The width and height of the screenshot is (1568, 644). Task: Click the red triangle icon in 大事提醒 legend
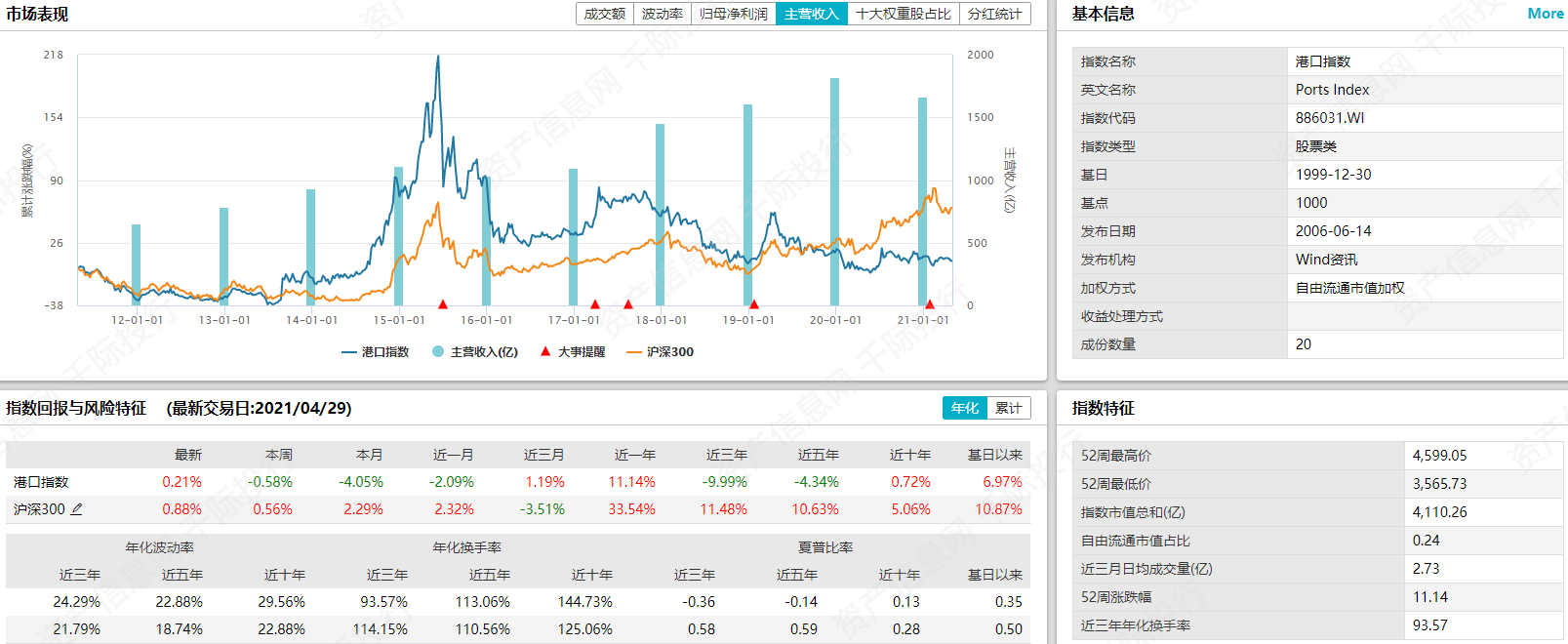(545, 351)
